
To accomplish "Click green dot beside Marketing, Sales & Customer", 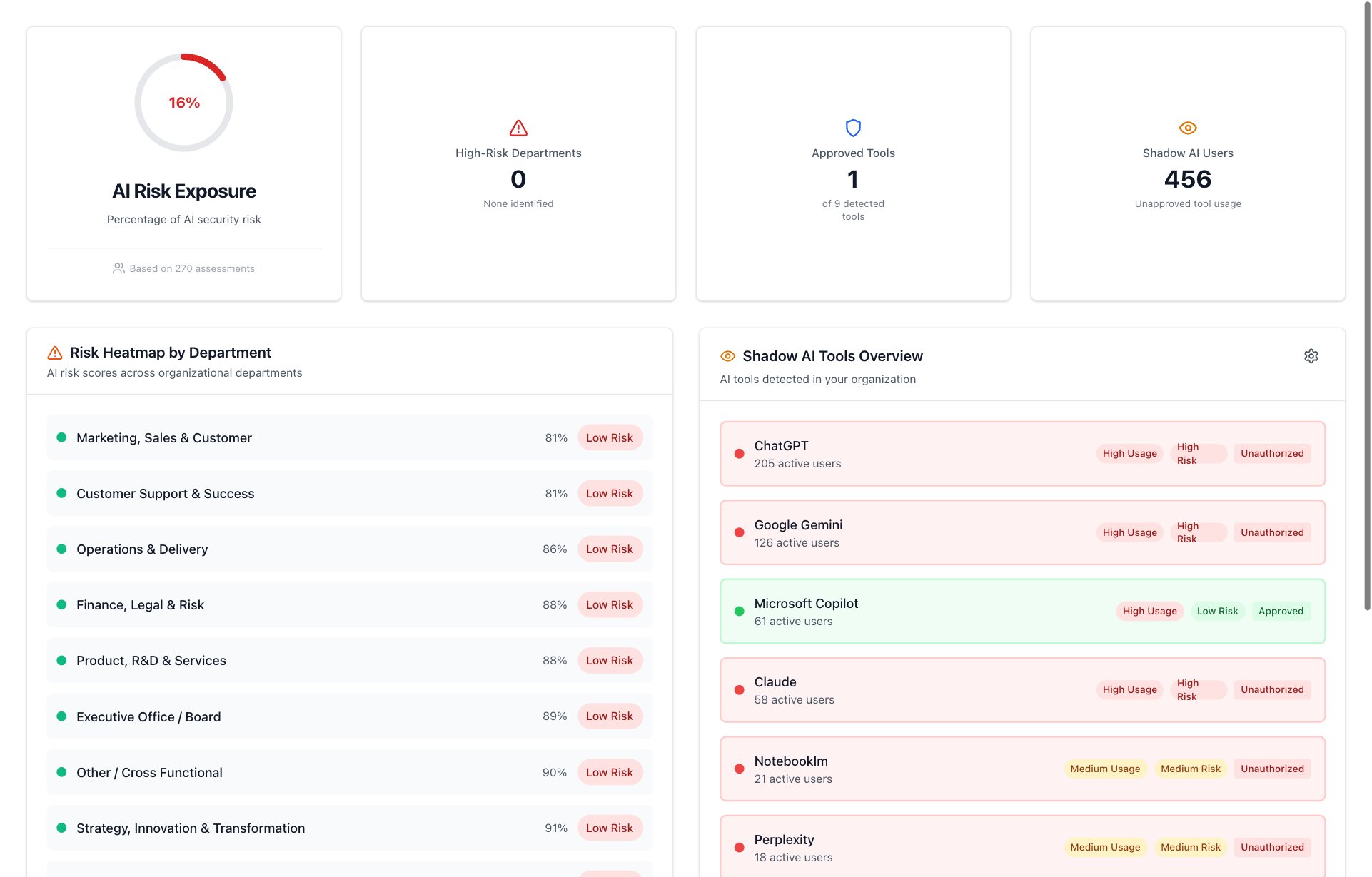I will [61, 437].
